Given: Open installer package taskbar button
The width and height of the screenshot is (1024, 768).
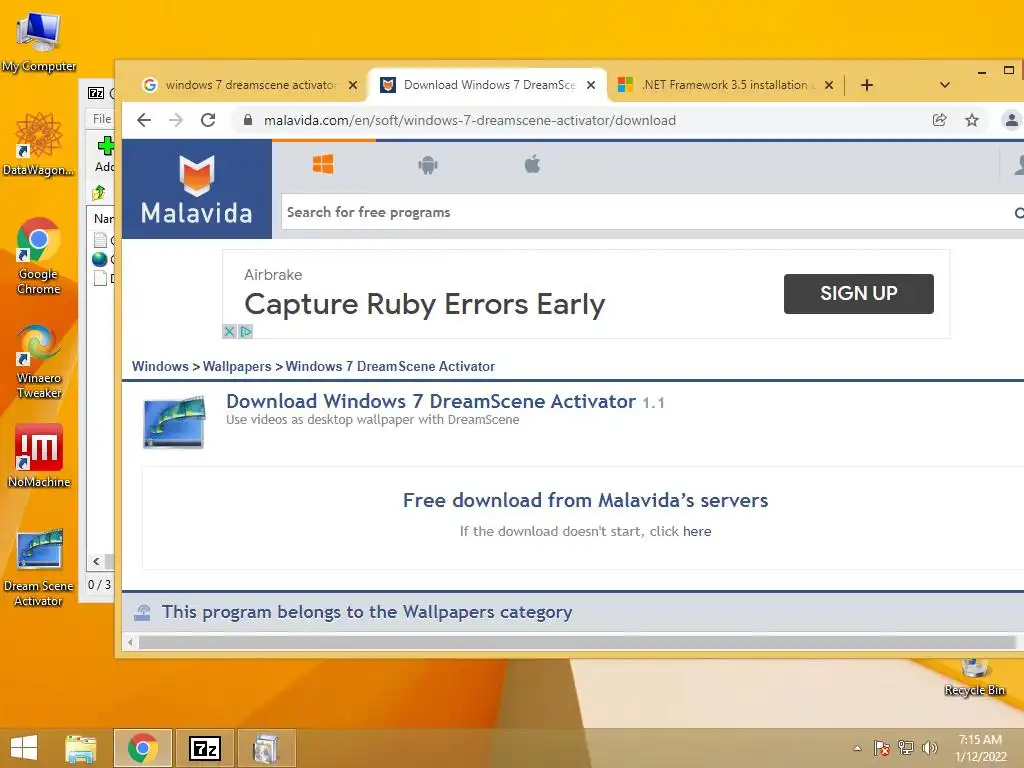Looking at the screenshot, I should point(266,748).
